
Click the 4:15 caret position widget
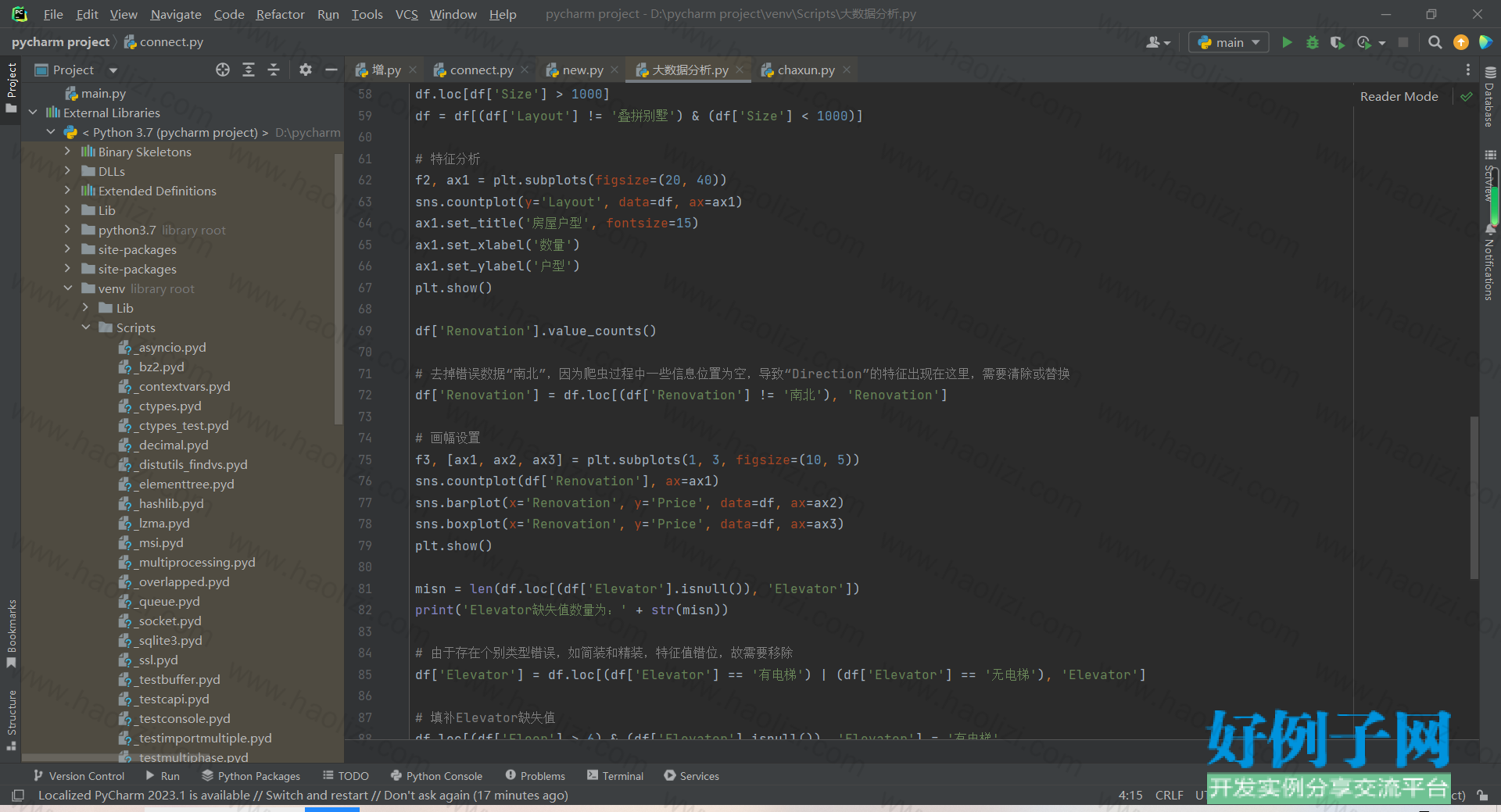[1130, 795]
